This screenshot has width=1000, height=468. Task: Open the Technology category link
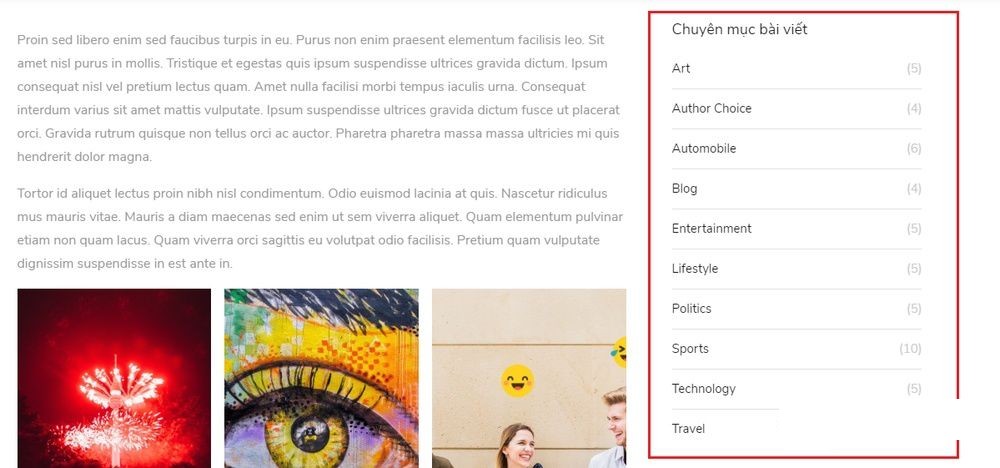coord(703,389)
